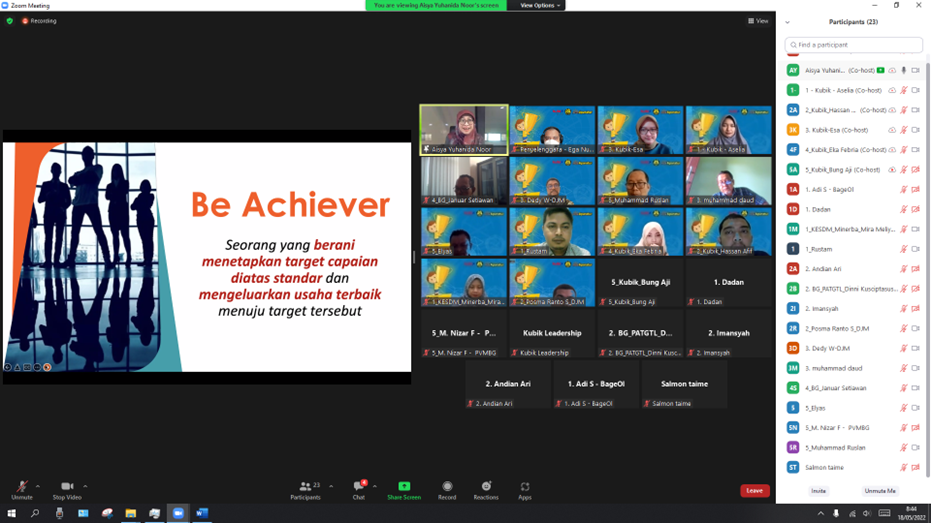Click Zoom icon in taskbar
This screenshot has height=523, width=931.
tap(178, 514)
